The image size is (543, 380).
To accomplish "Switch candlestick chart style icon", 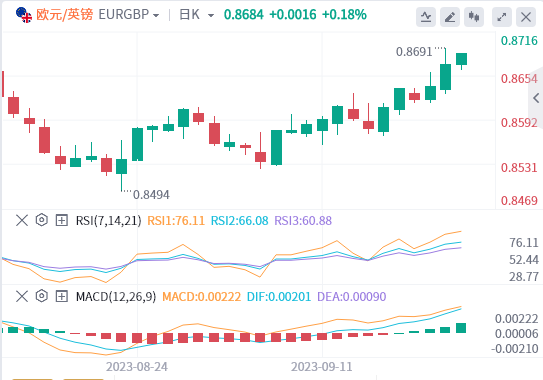I will (x=474, y=17).
